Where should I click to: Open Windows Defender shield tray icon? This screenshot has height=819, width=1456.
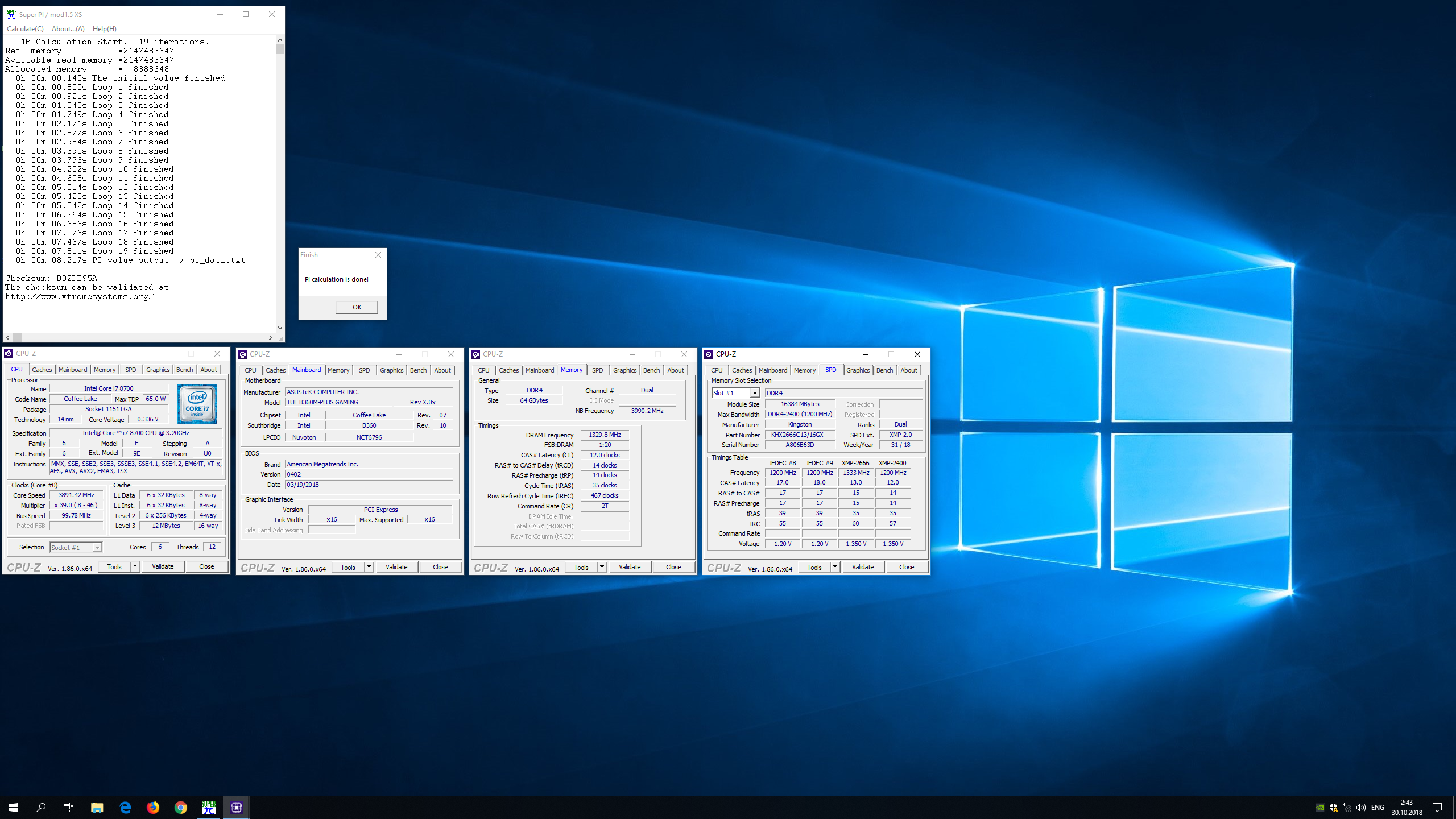pyautogui.click(x=1334, y=808)
